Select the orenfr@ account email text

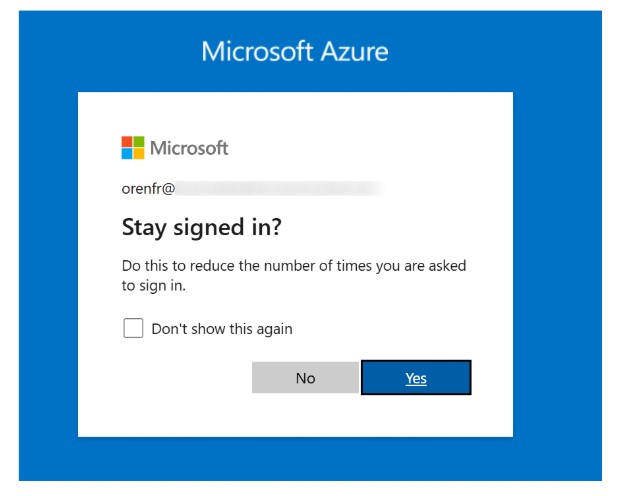148,188
